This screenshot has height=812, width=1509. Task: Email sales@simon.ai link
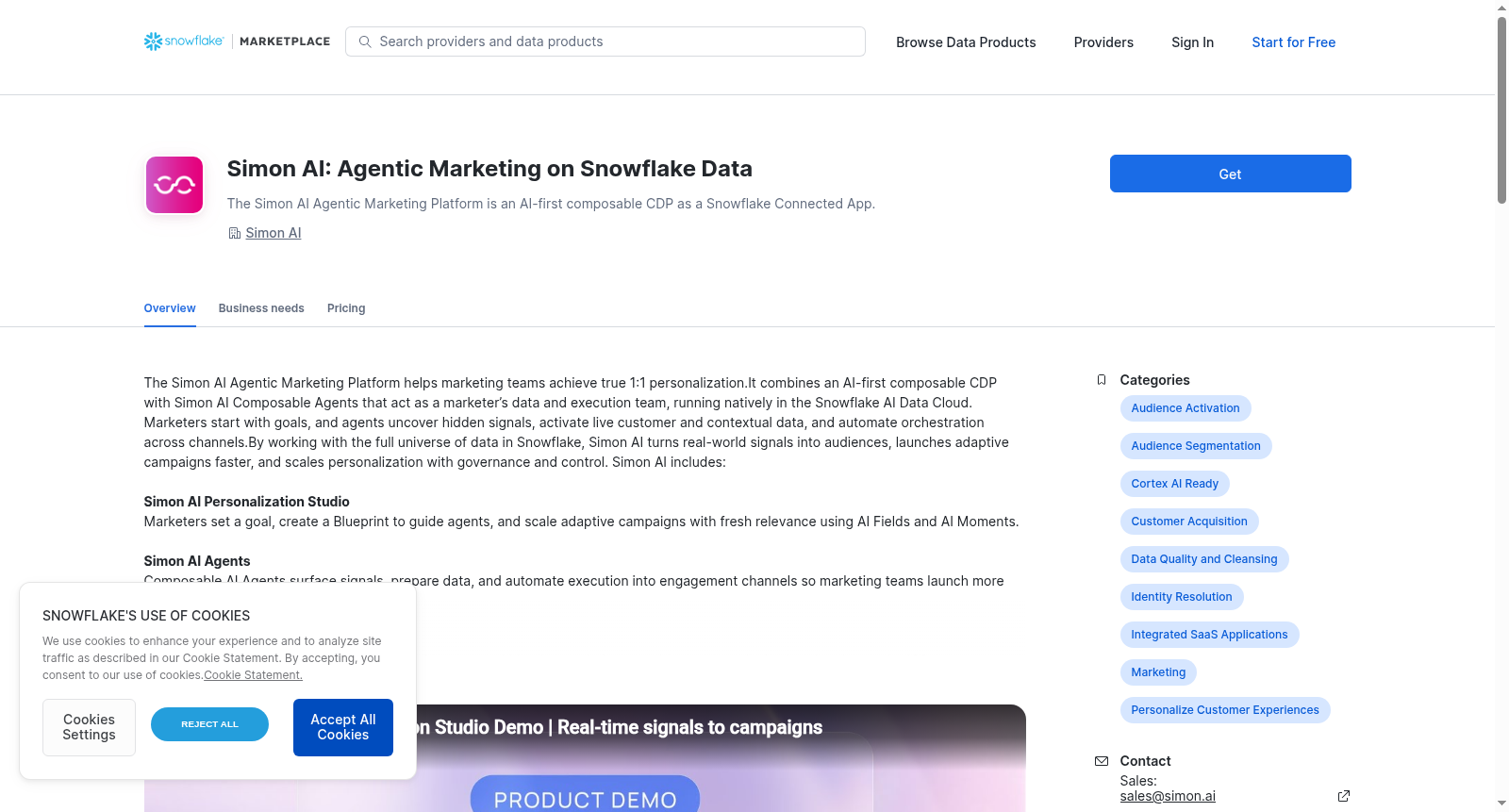coord(1168,796)
